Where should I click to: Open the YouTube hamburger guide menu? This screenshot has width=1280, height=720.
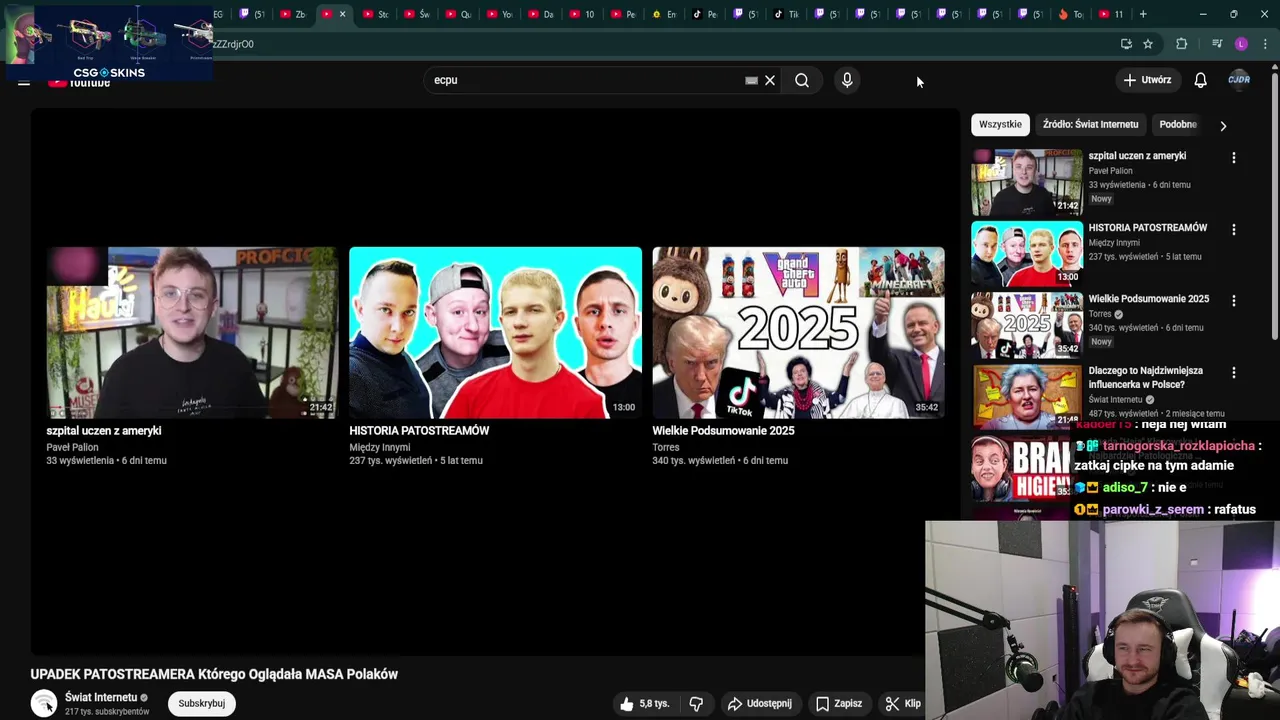point(24,82)
